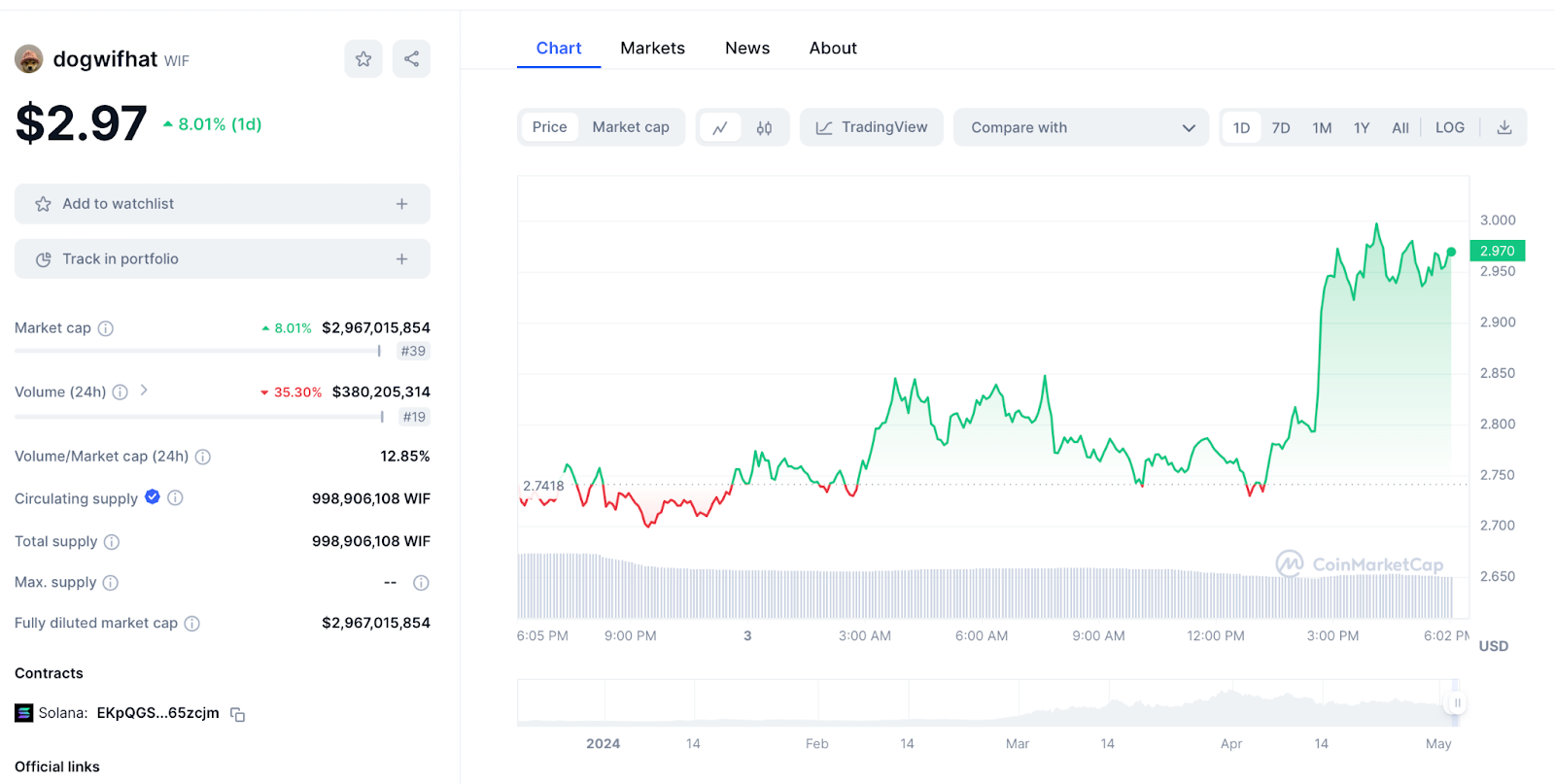Screen dimensions: 1555x784
Task: Select the 1Y time range
Action: coord(1362,127)
